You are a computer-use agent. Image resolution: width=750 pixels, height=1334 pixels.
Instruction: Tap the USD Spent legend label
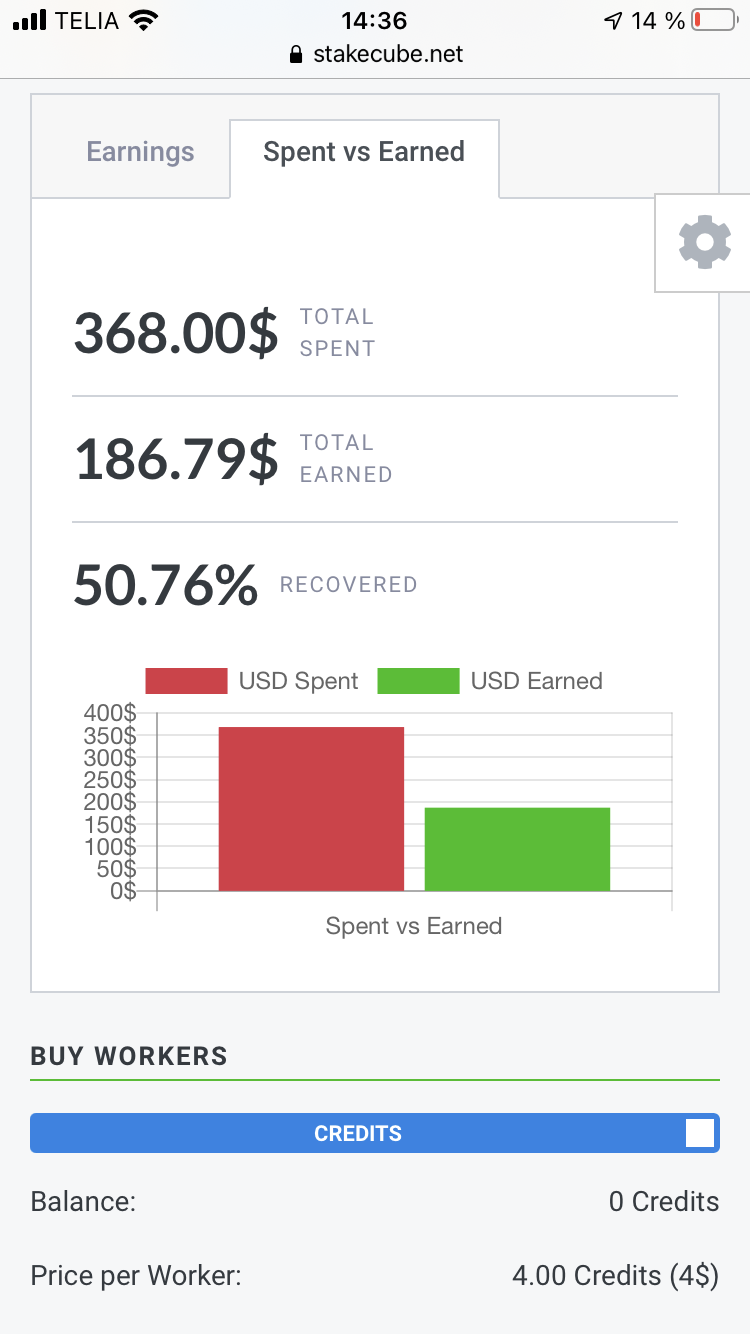pos(298,681)
